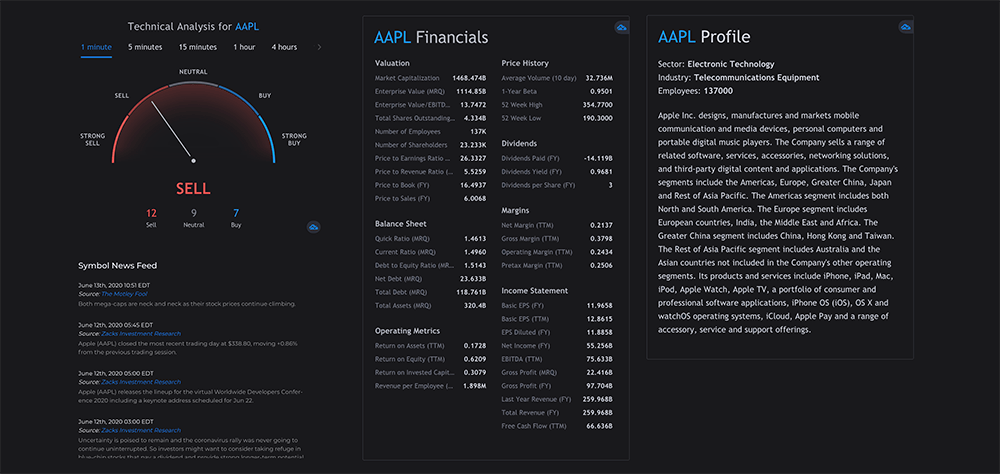The height and width of the screenshot is (474, 1000).
Task: Select the 1 minute timeframe tab
Action: (x=96, y=47)
